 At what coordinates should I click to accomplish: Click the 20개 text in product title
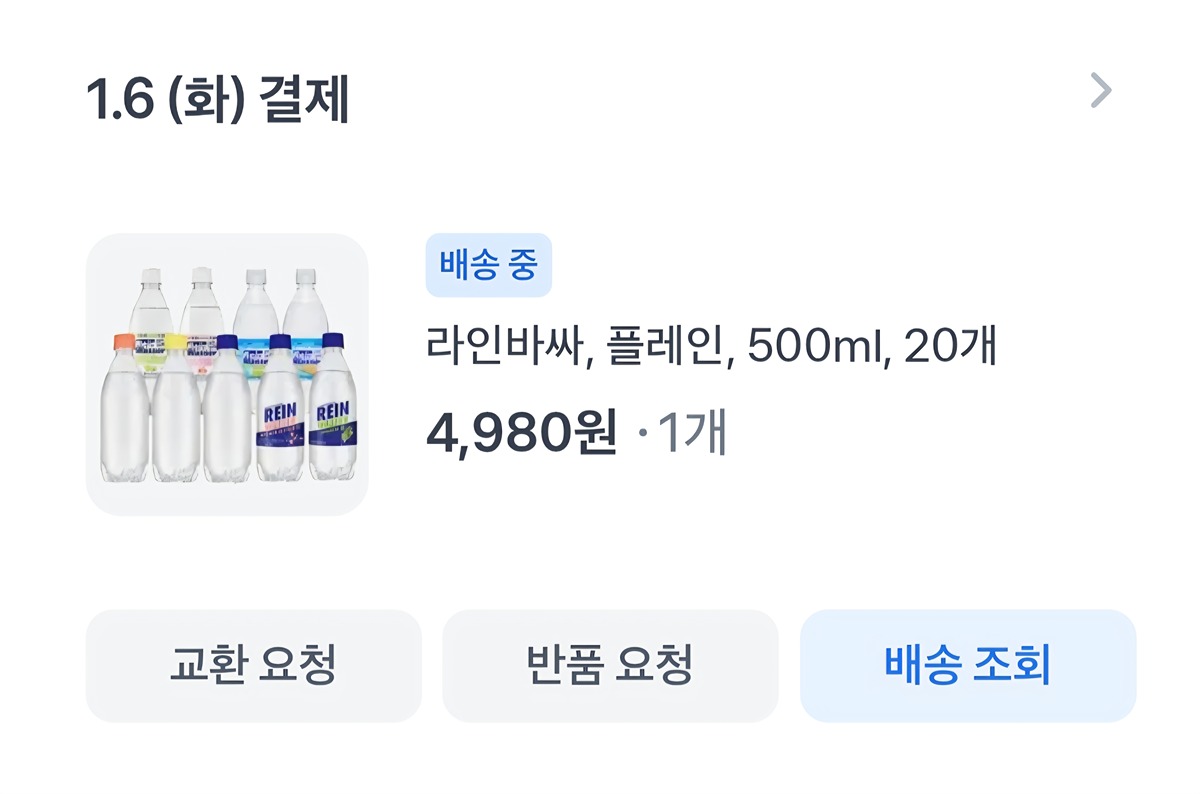(950, 348)
